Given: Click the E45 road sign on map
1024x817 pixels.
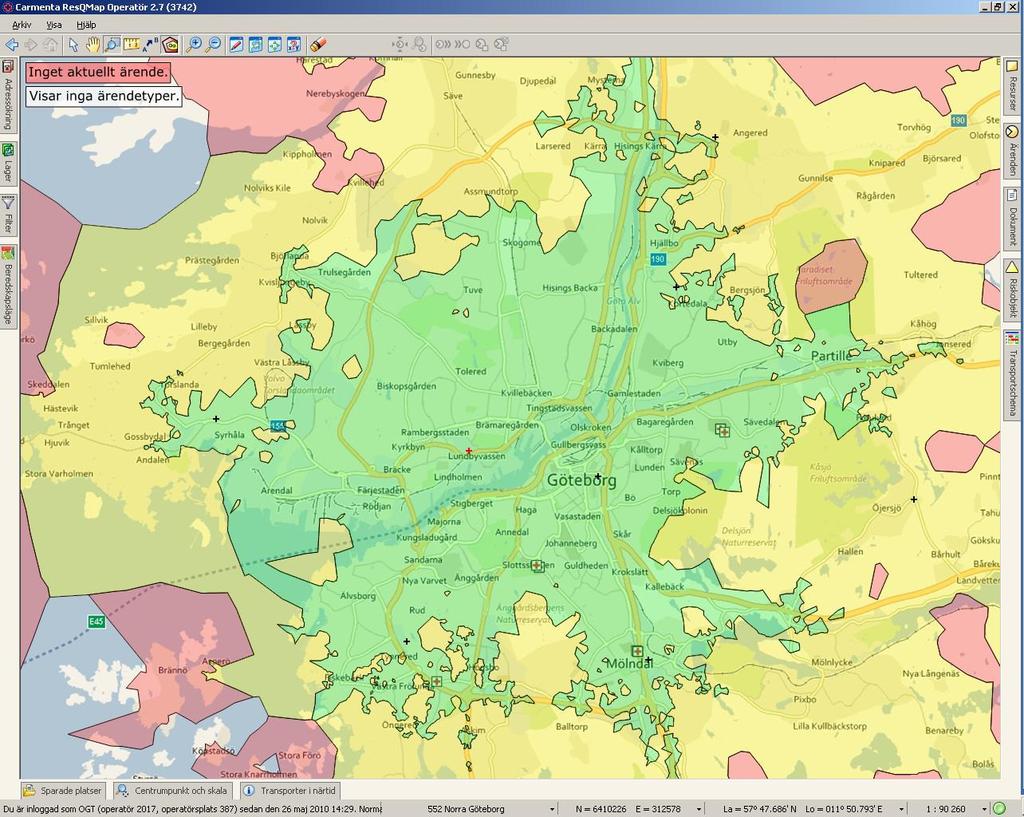Looking at the screenshot, I should point(96,622).
